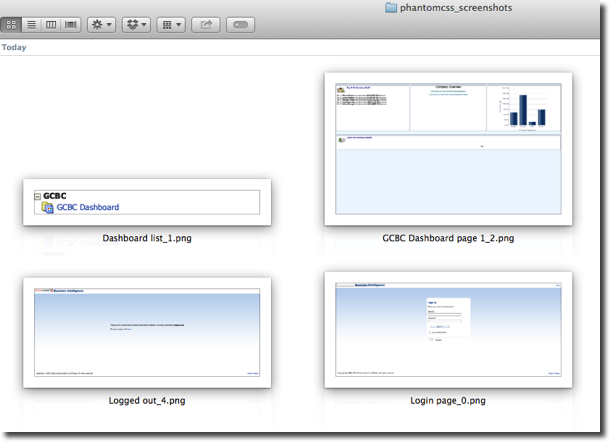Viewport: 610px width, 442px height.
Task: Open the gear Action menu
Action: pos(101,25)
